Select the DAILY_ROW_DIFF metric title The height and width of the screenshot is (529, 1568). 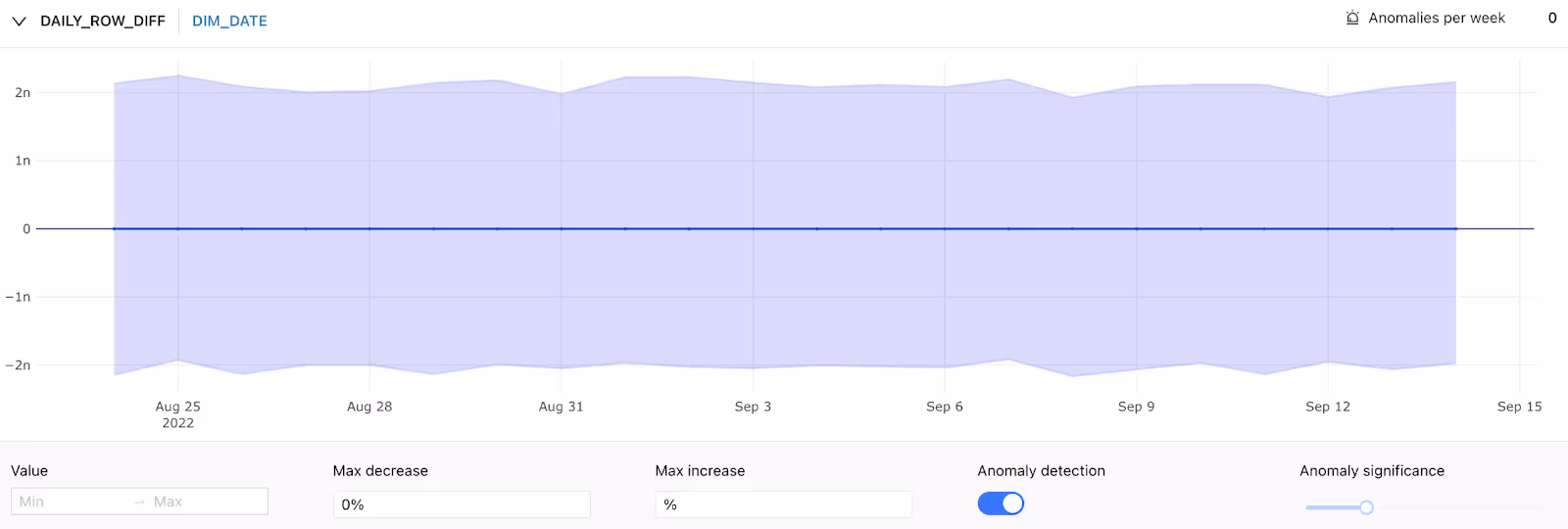tap(103, 21)
